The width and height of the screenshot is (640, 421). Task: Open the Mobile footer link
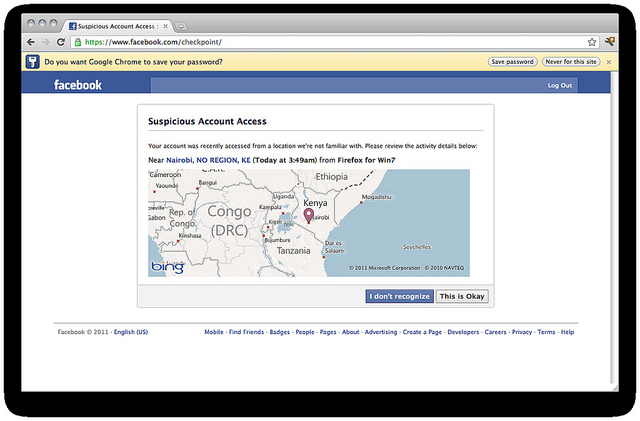click(214, 332)
